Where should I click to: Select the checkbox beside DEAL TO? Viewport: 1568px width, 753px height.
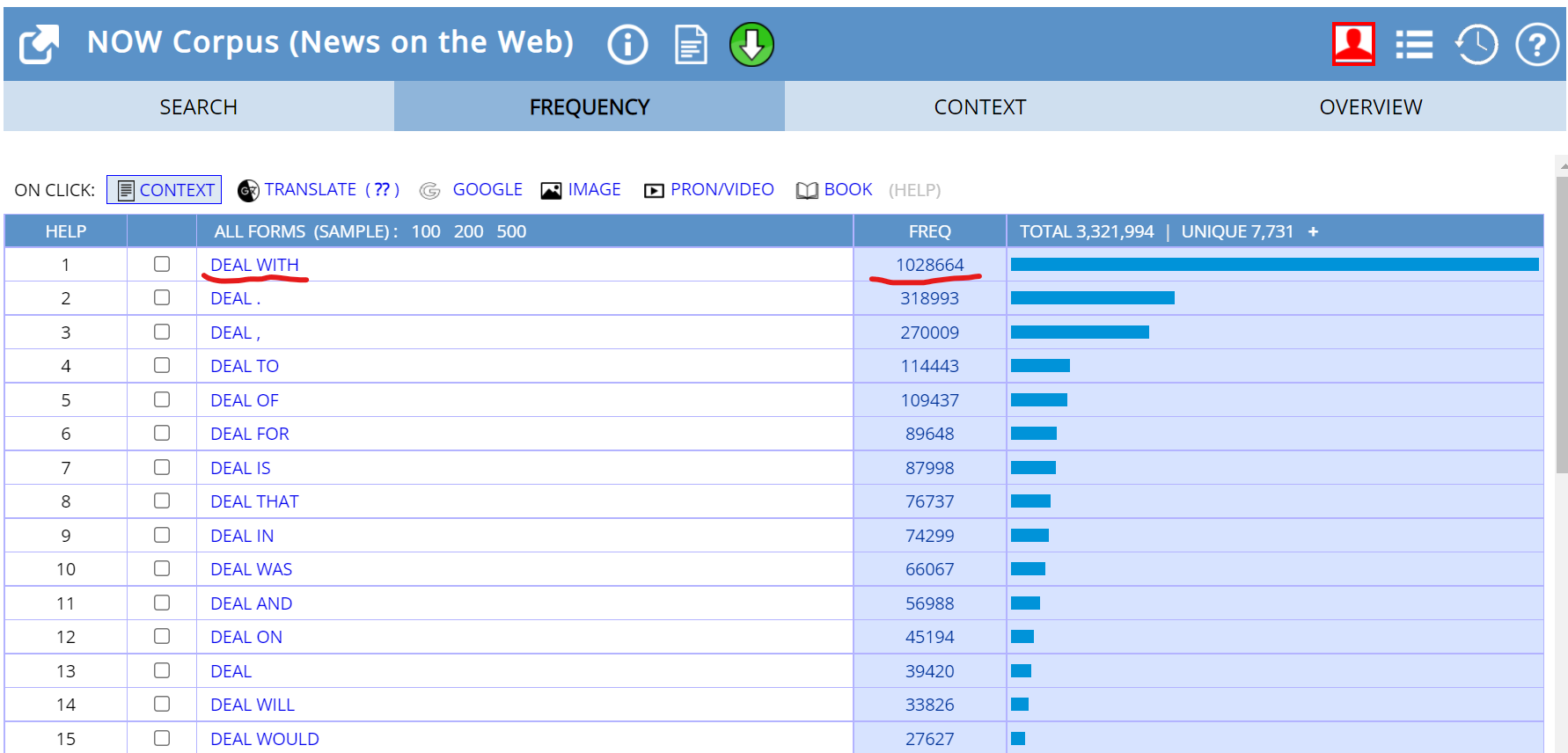162,365
